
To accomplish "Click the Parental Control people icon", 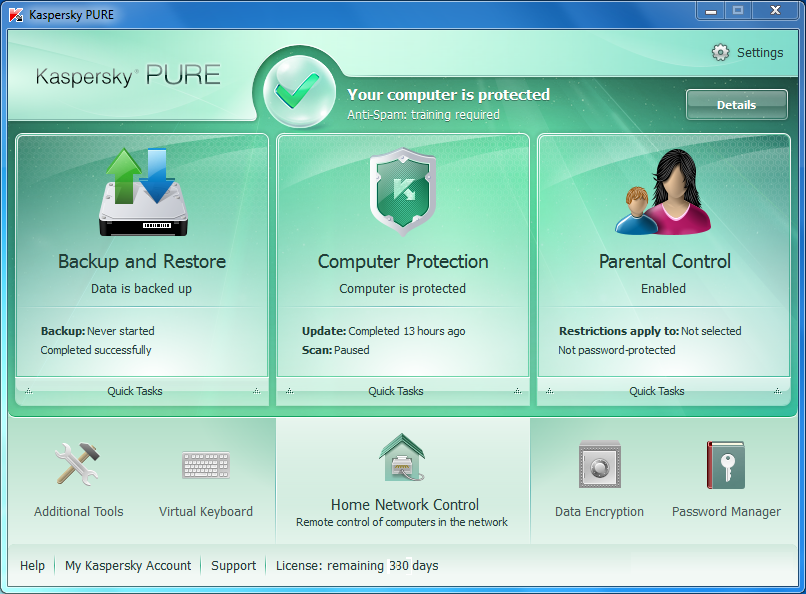I will tap(664, 192).
